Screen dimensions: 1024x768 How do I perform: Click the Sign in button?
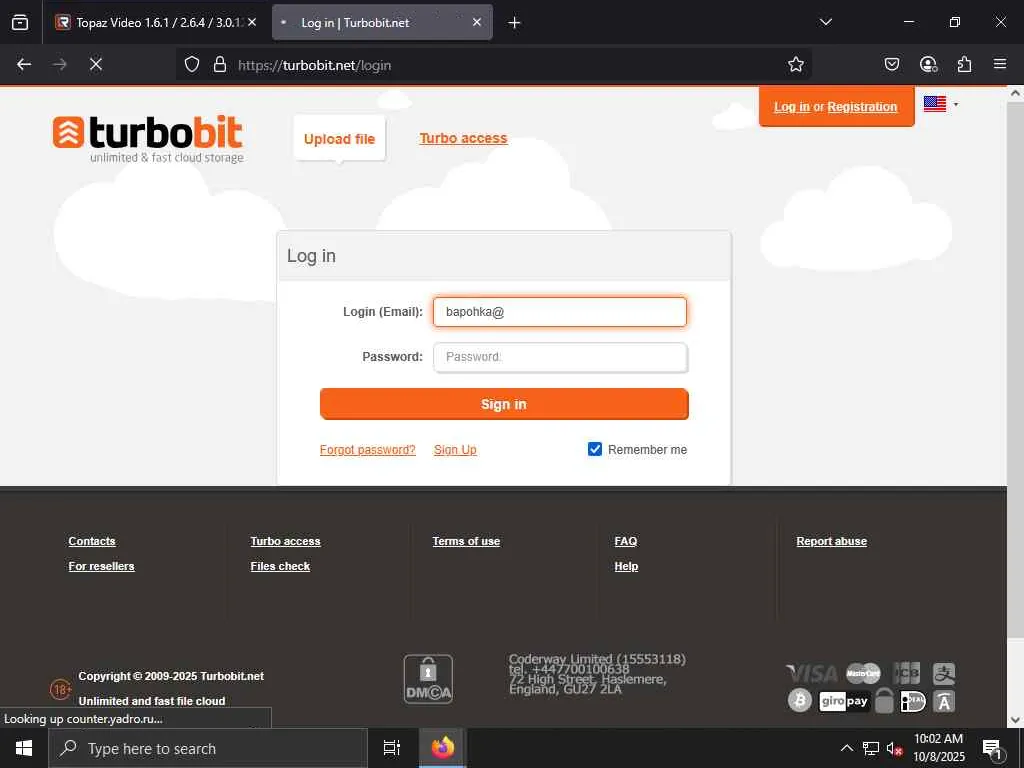pos(504,404)
